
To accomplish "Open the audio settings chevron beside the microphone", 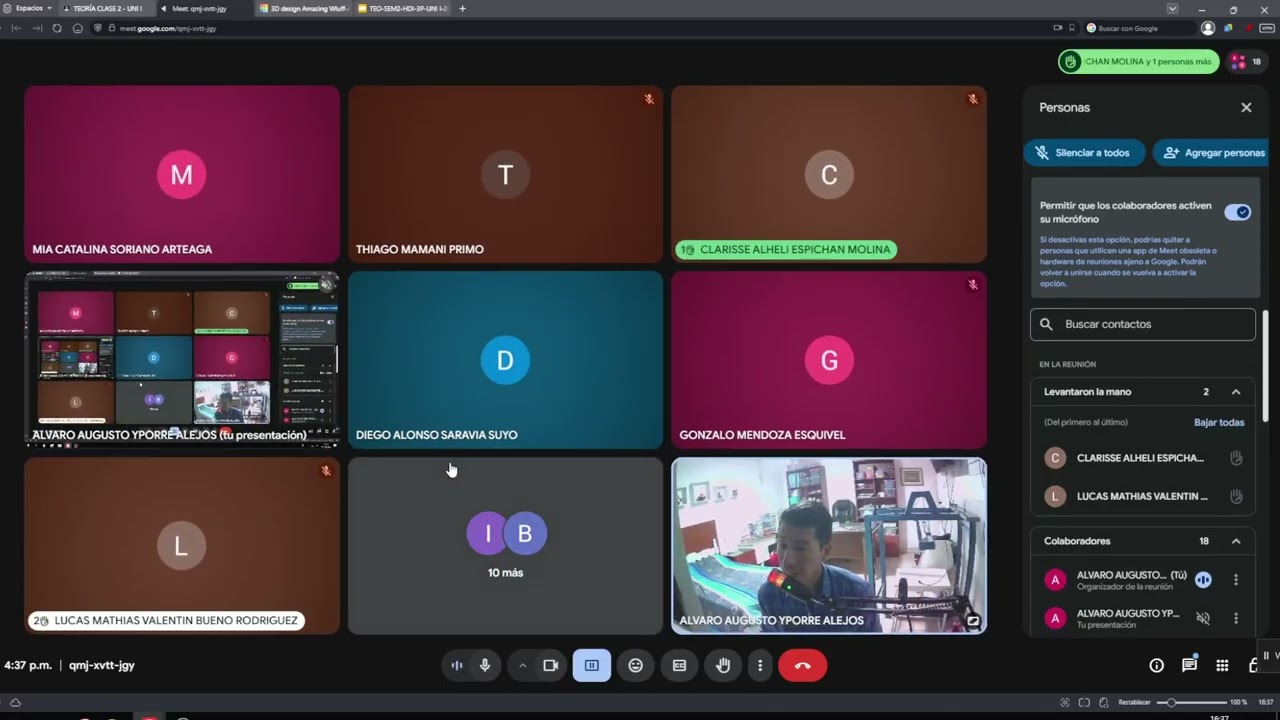I will [522, 665].
